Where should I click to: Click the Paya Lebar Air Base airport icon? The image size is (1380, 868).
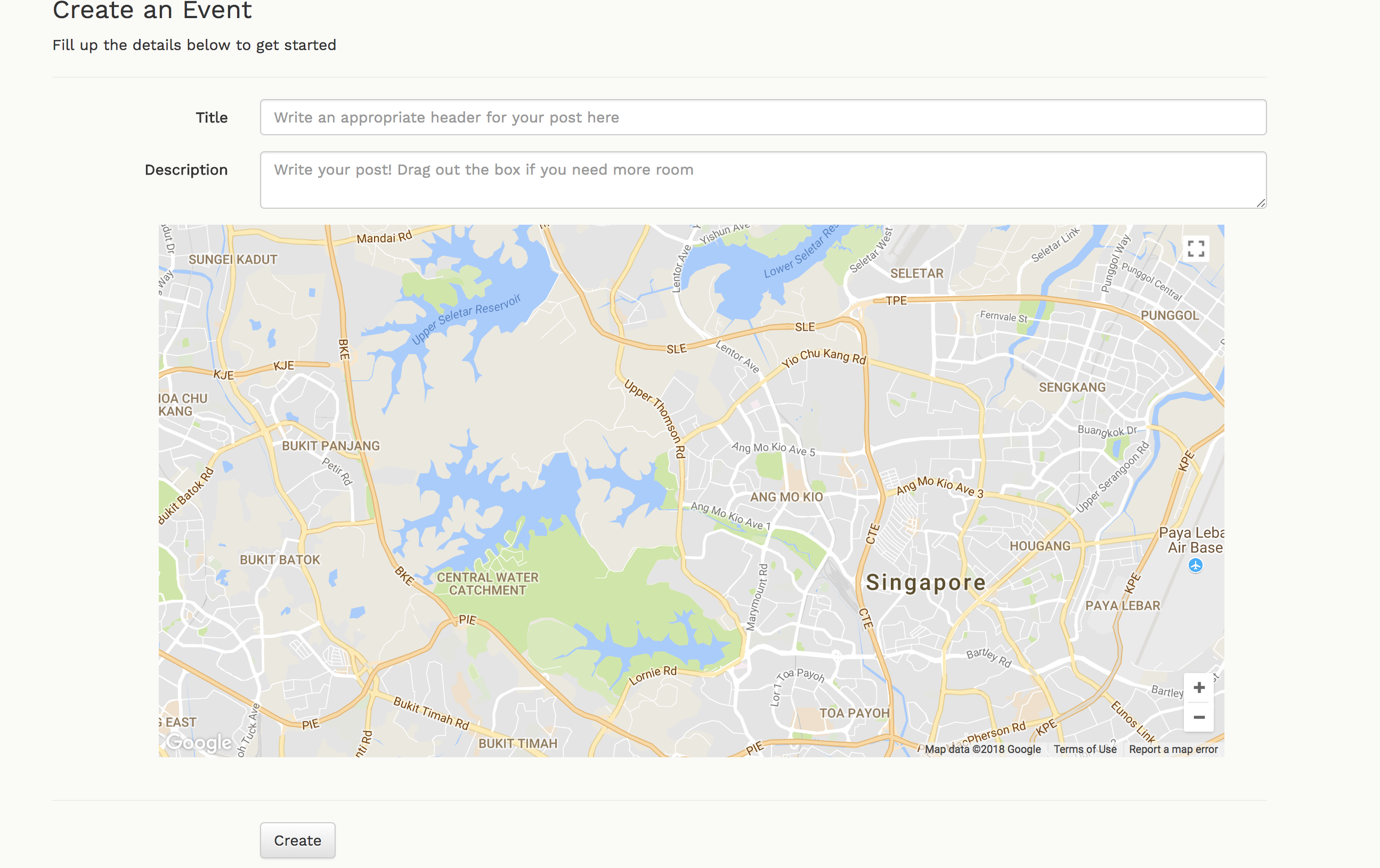pos(1195,566)
